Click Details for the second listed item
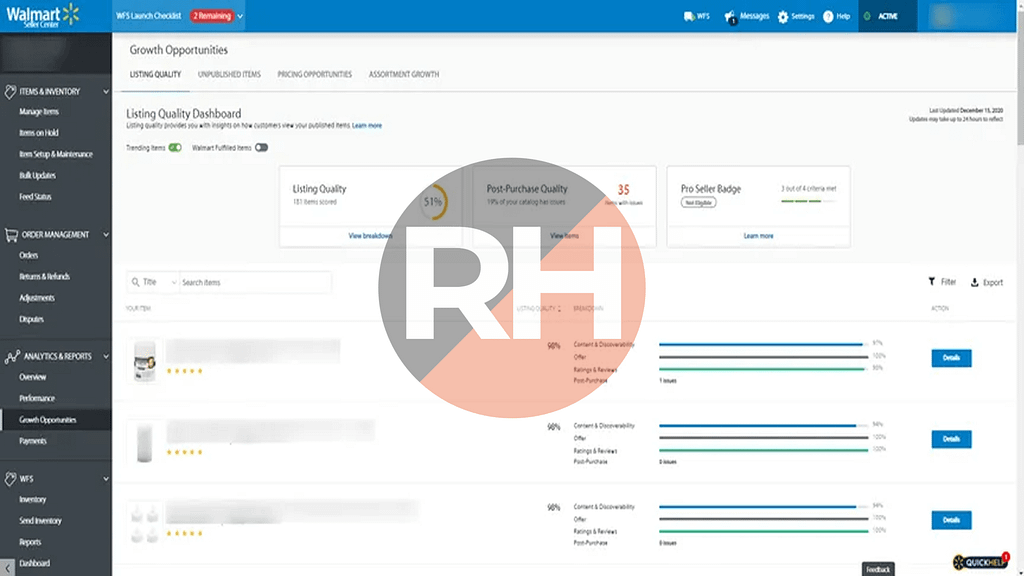This screenshot has width=1024, height=576. 951,439
